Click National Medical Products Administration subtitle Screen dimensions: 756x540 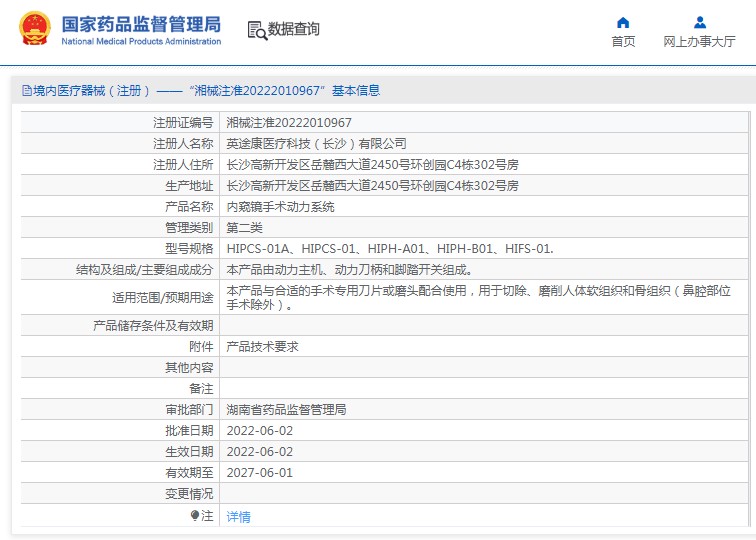141,41
